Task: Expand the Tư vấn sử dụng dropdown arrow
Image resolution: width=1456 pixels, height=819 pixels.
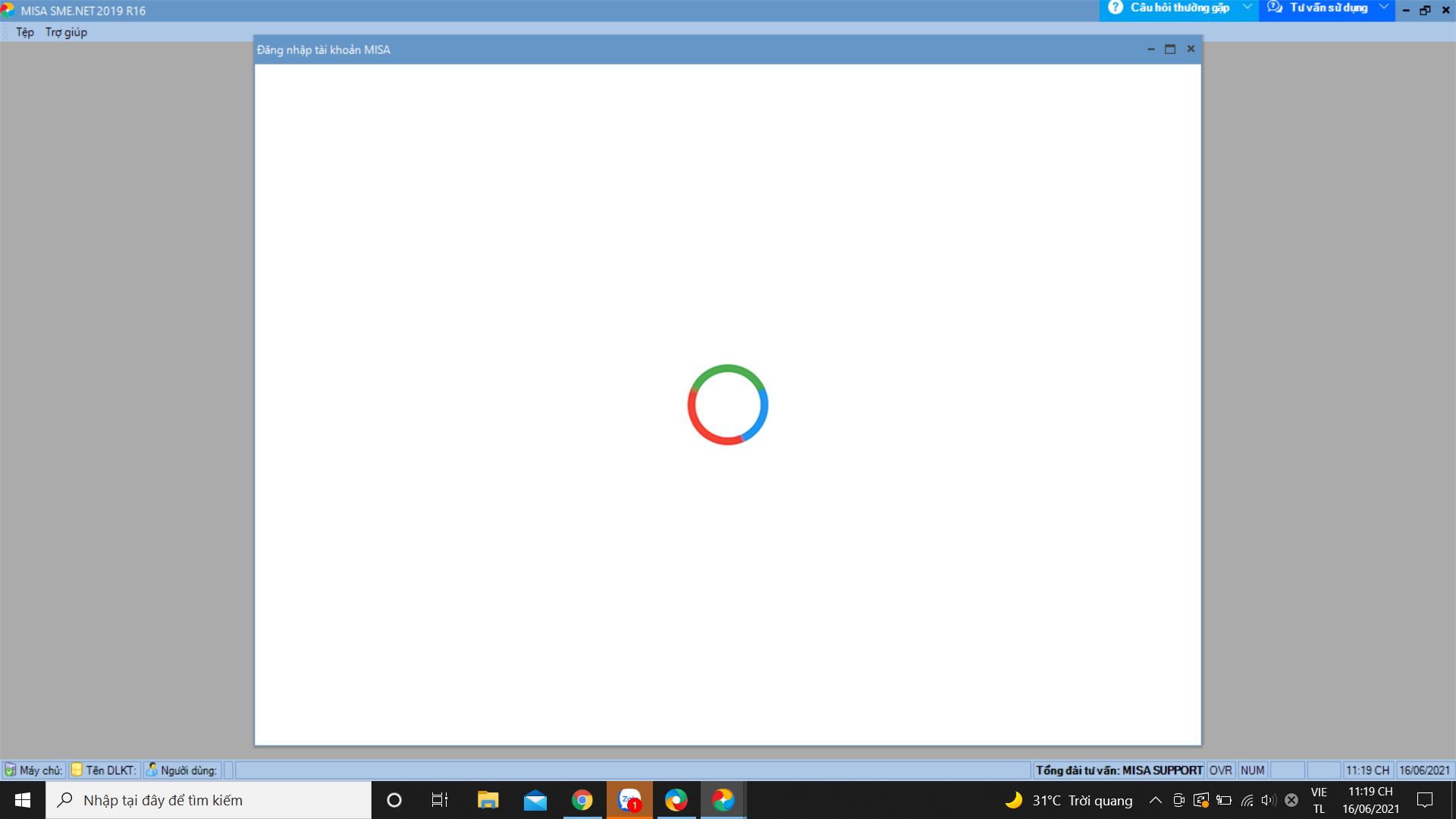Action: point(1383,7)
